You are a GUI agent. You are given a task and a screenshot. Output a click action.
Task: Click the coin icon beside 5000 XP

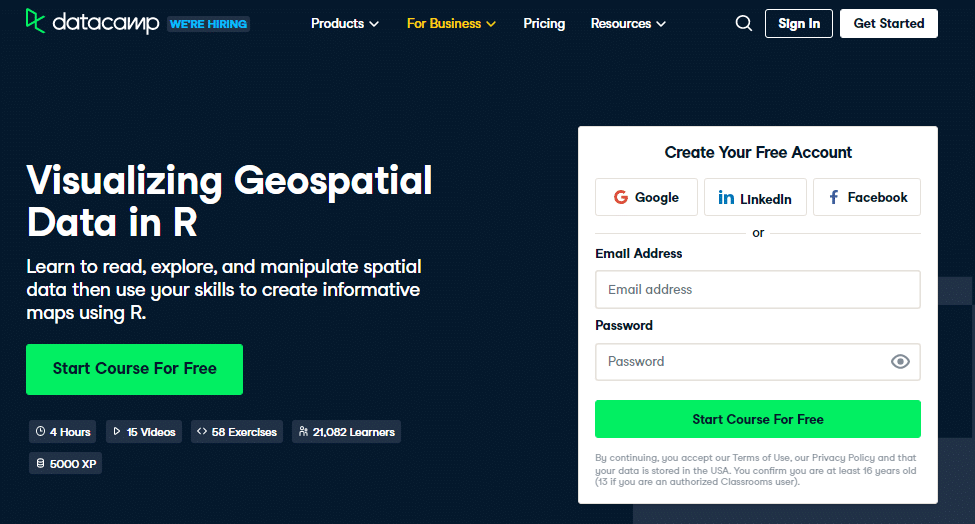[x=40, y=464]
